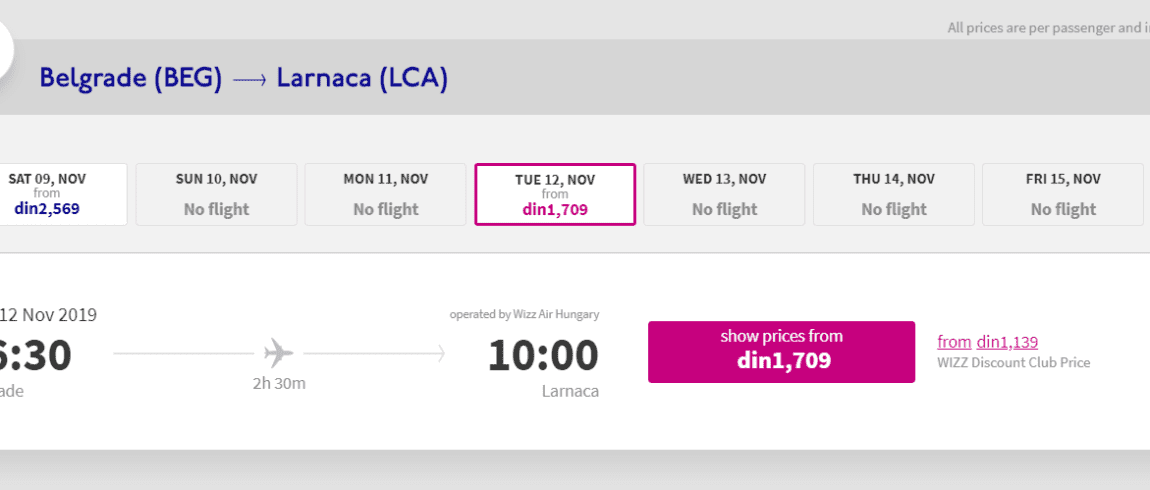Click the show prices from din1,709 button
The width and height of the screenshot is (1150, 490).
click(x=781, y=352)
